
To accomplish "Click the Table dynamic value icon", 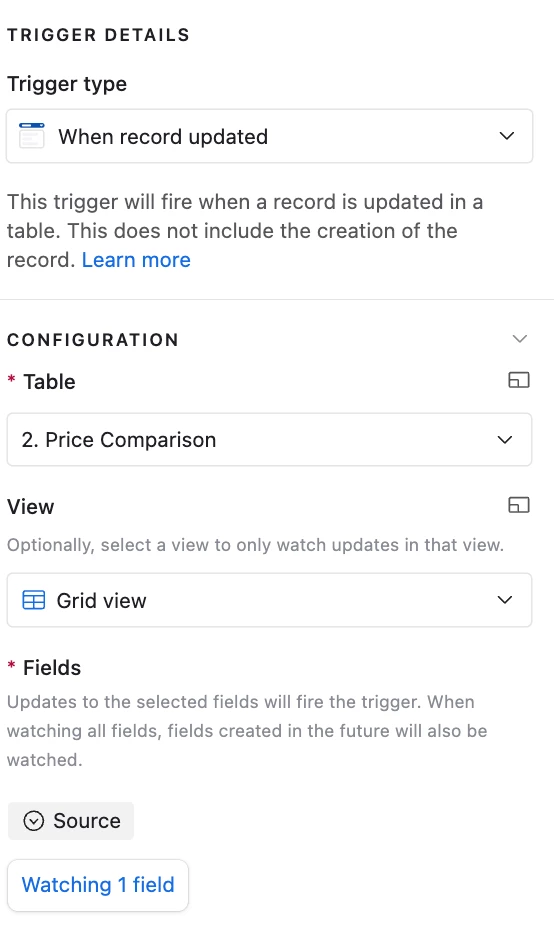I will [x=519, y=380].
